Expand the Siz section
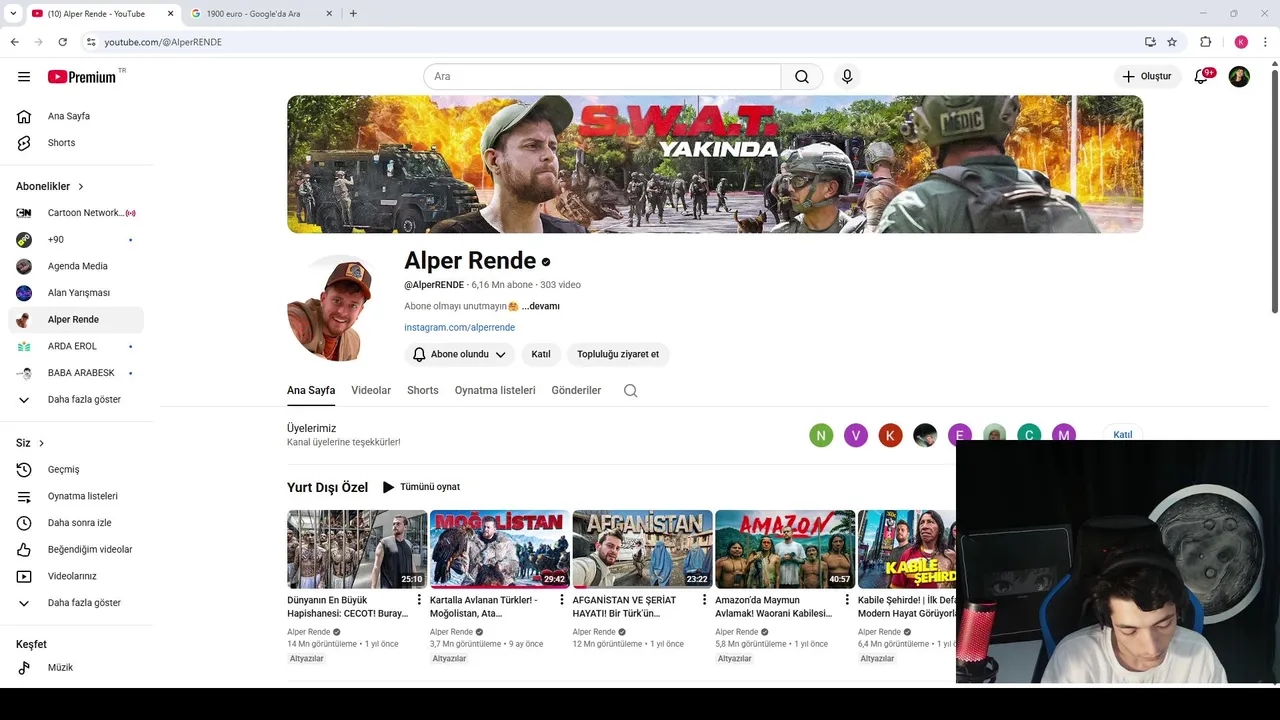 click(31, 443)
